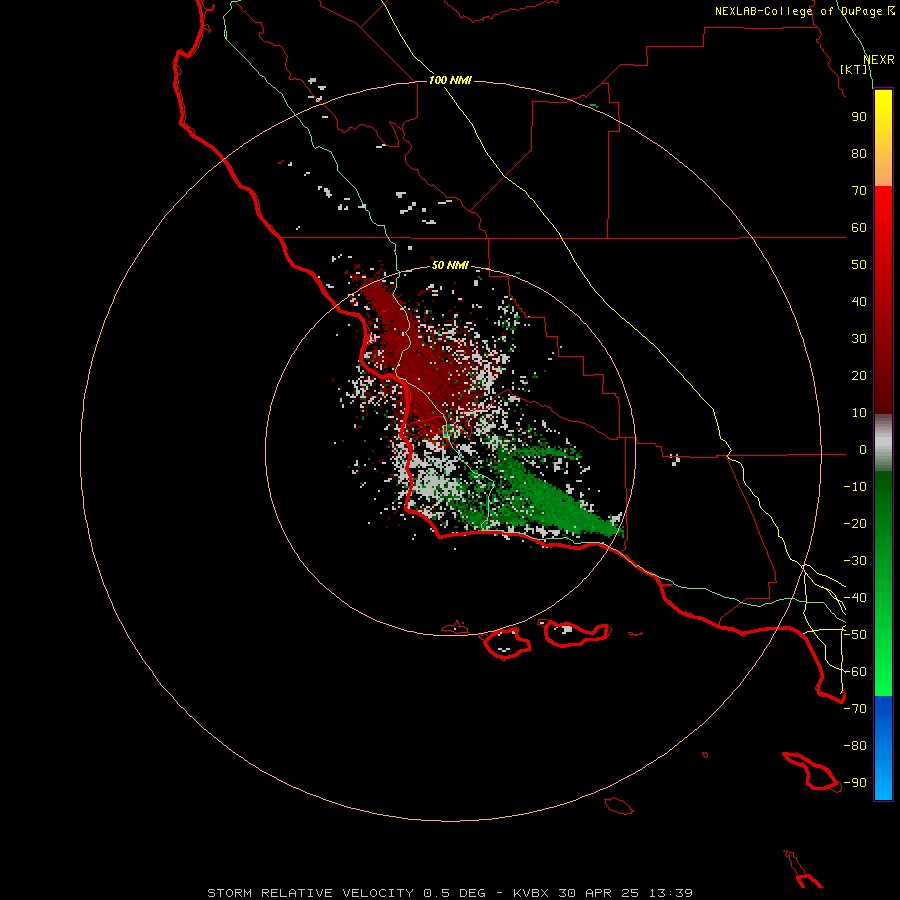The height and width of the screenshot is (900, 900).
Task: Click the 70 value on velocity scale
Action: click(859, 191)
